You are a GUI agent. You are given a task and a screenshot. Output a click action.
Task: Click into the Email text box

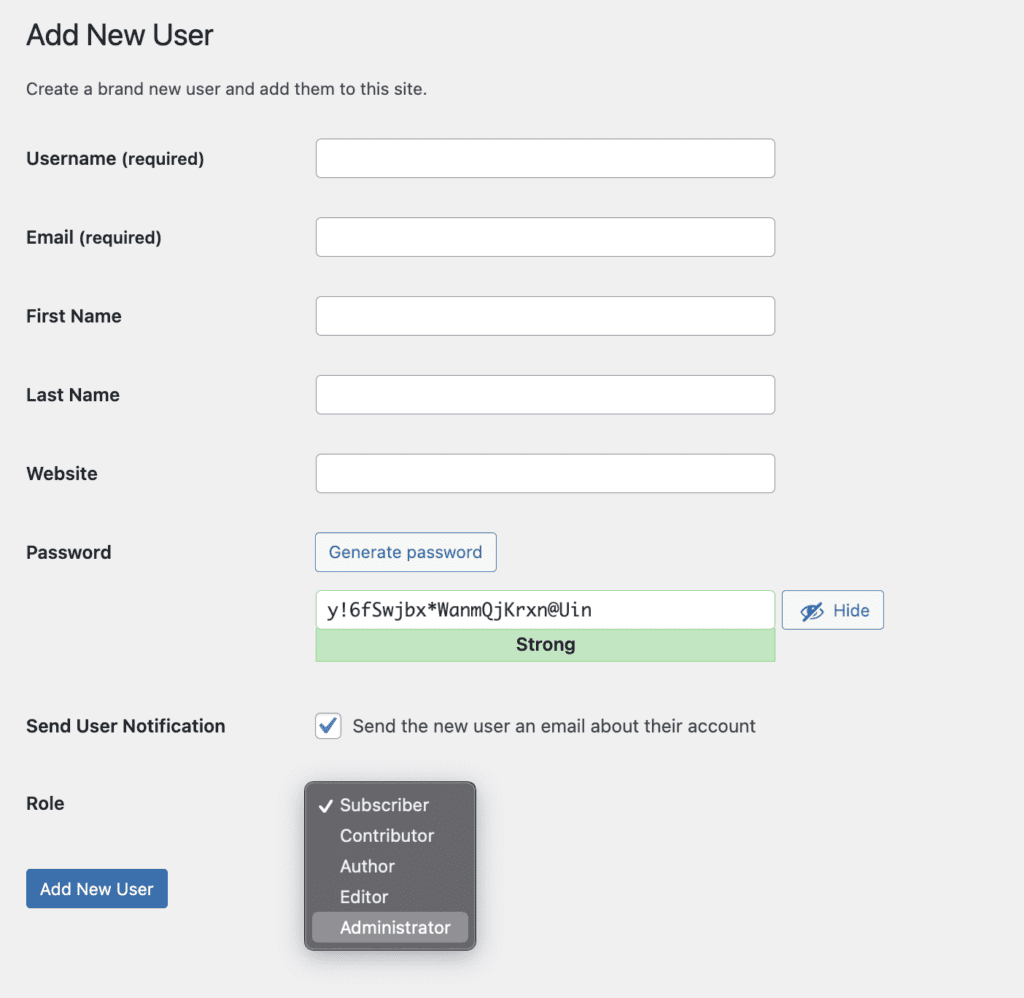click(x=545, y=237)
